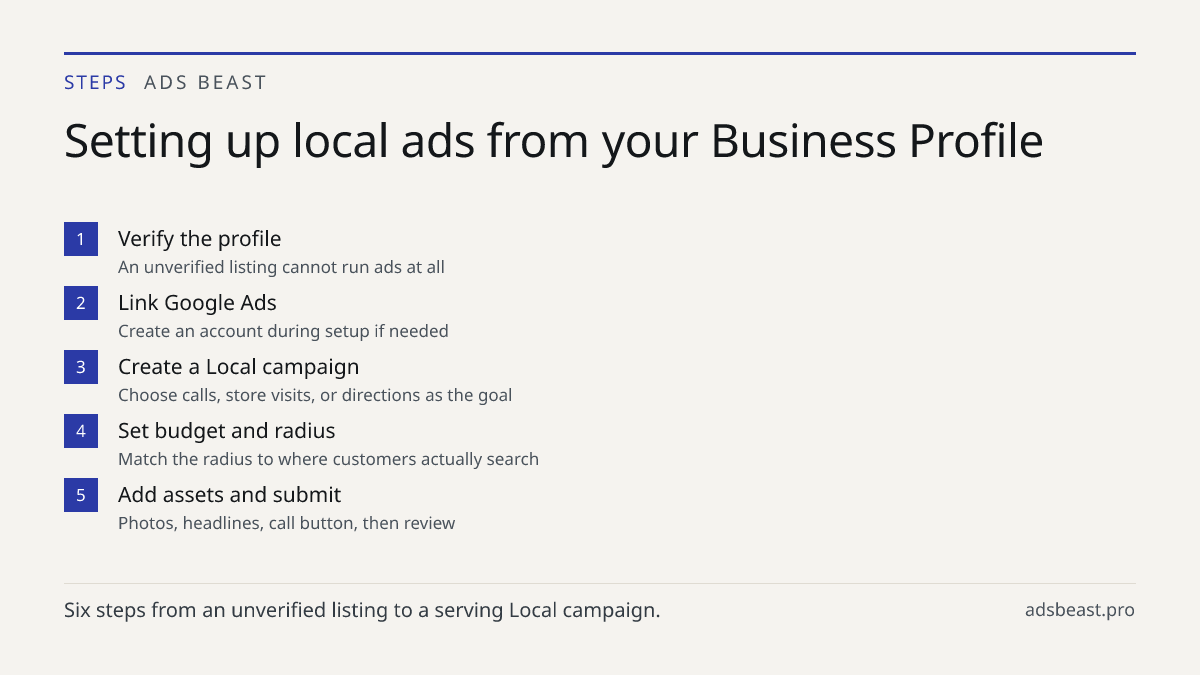
Task: Click the 'STEPS' label in header
Action: coord(95,83)
